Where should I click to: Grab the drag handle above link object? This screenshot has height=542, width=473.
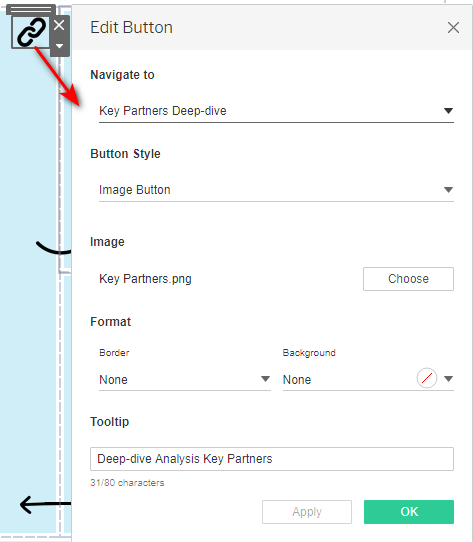point(31,10)
